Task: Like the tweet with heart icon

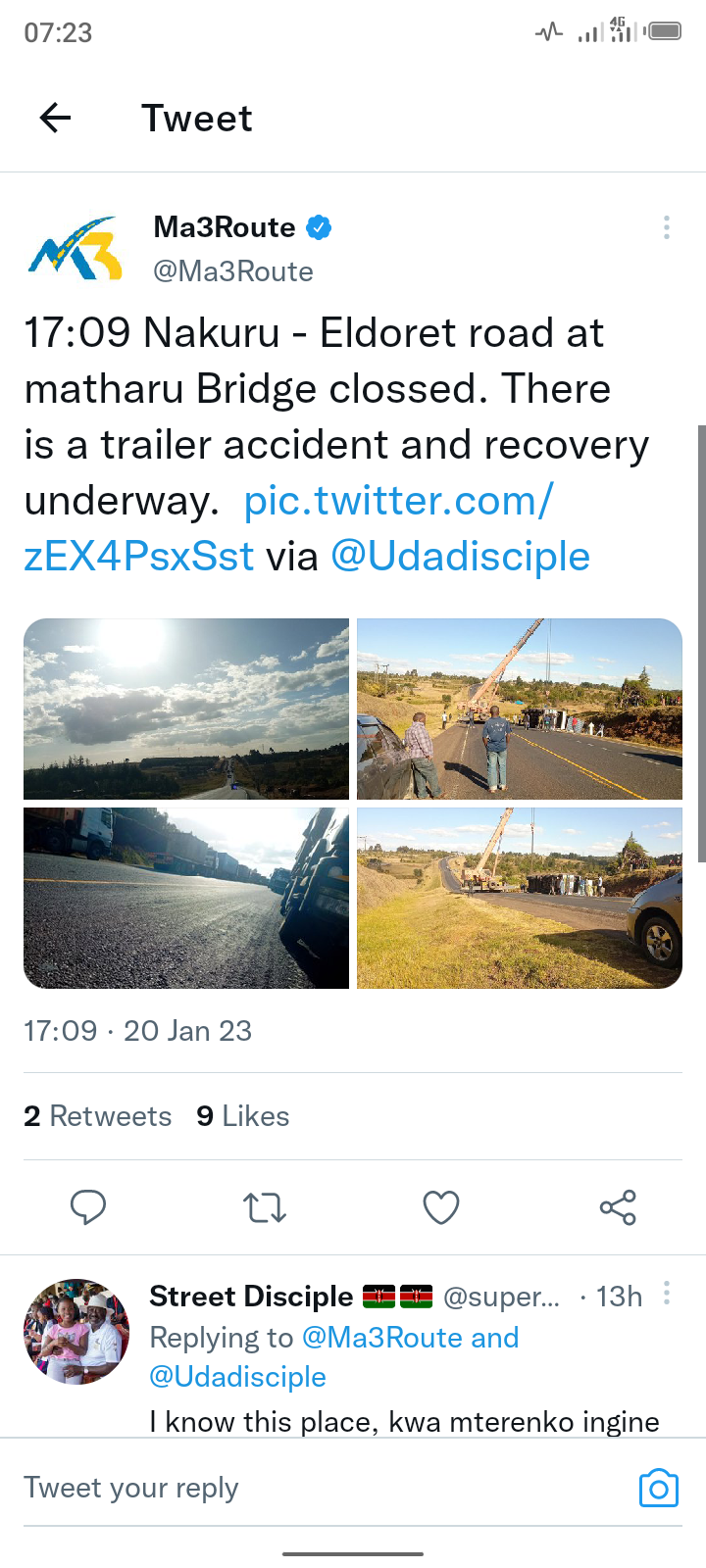Action: point(441,1207)
